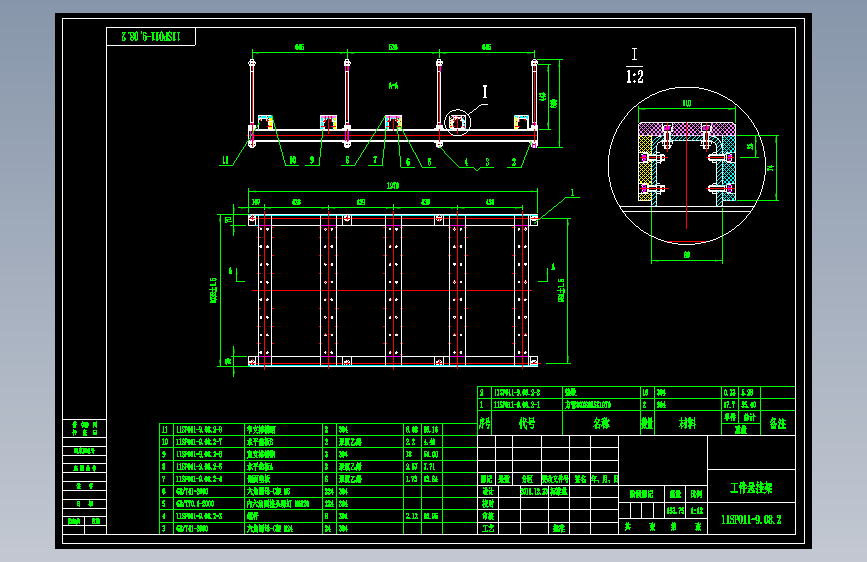Image resolution: width=867 pixels, height=562 pixels.
Task: Click the enlarged detail I circular view
Action: [x=686, y=165]
